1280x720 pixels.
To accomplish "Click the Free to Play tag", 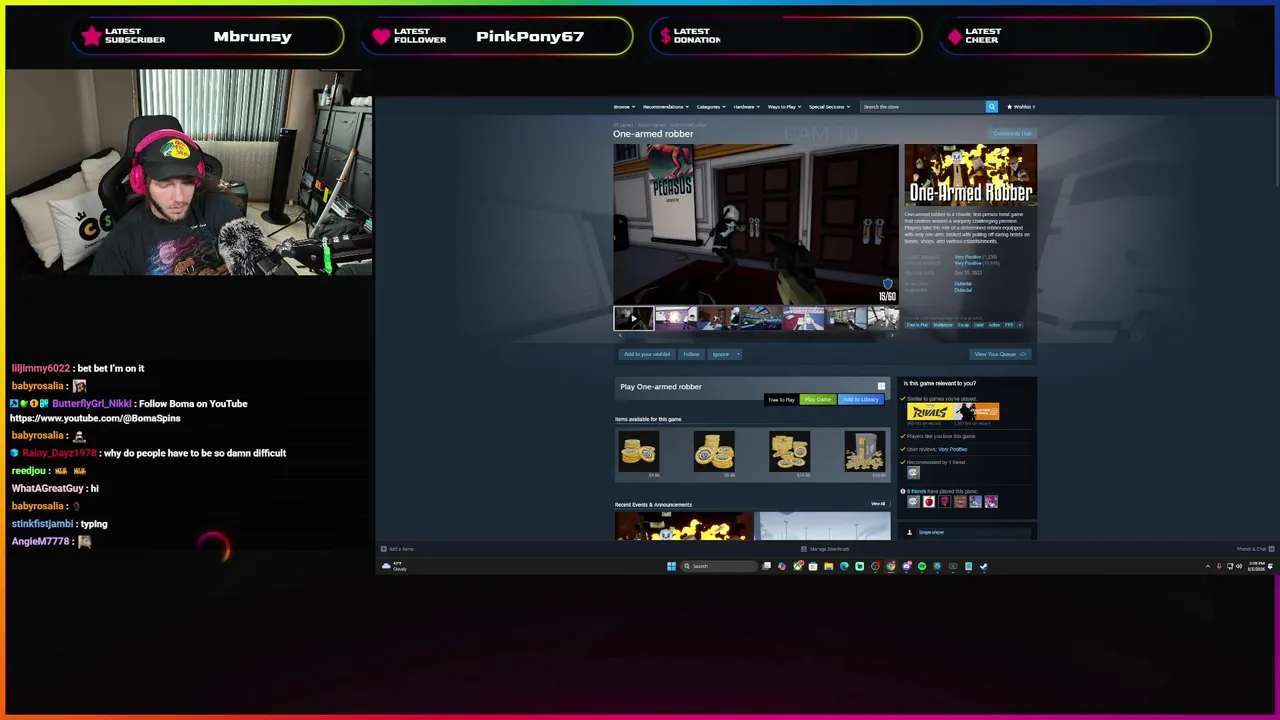I will pos(917,325).
